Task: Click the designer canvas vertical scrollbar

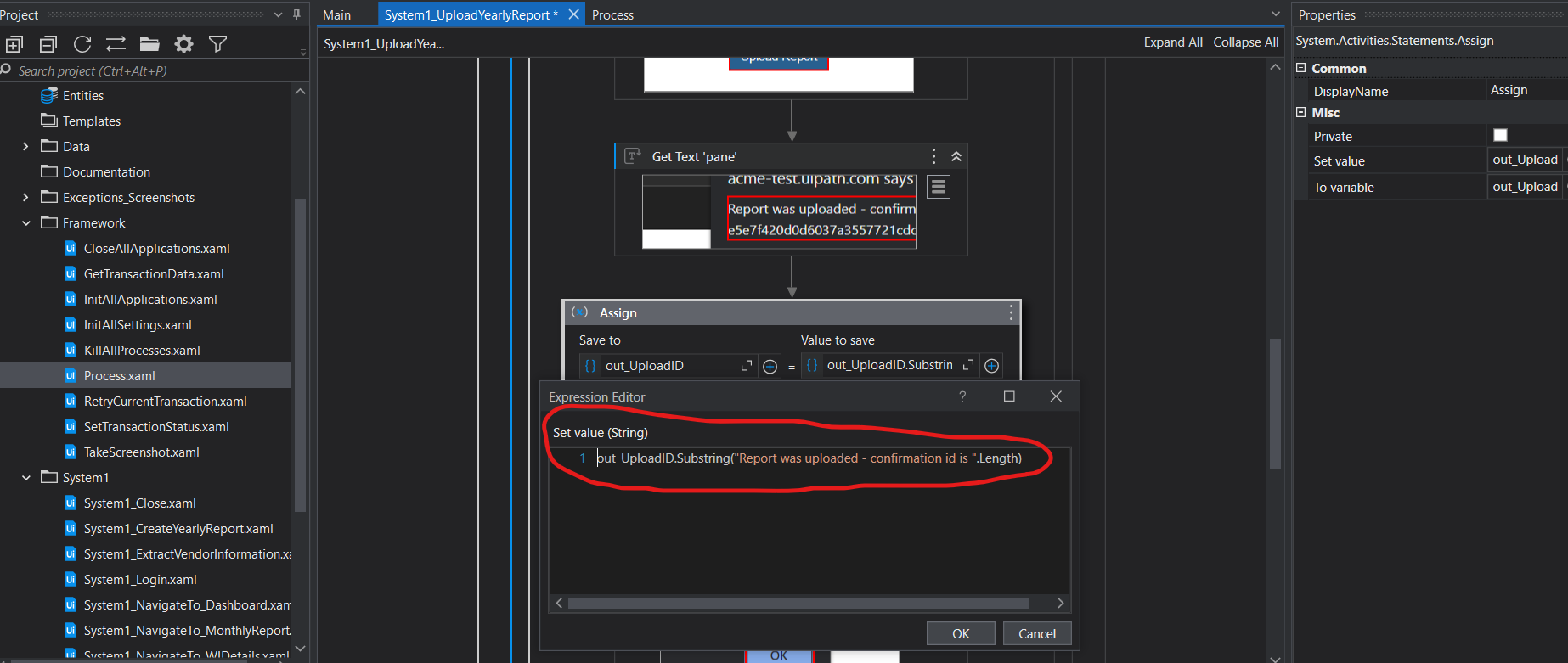Action: [1275, 403]
